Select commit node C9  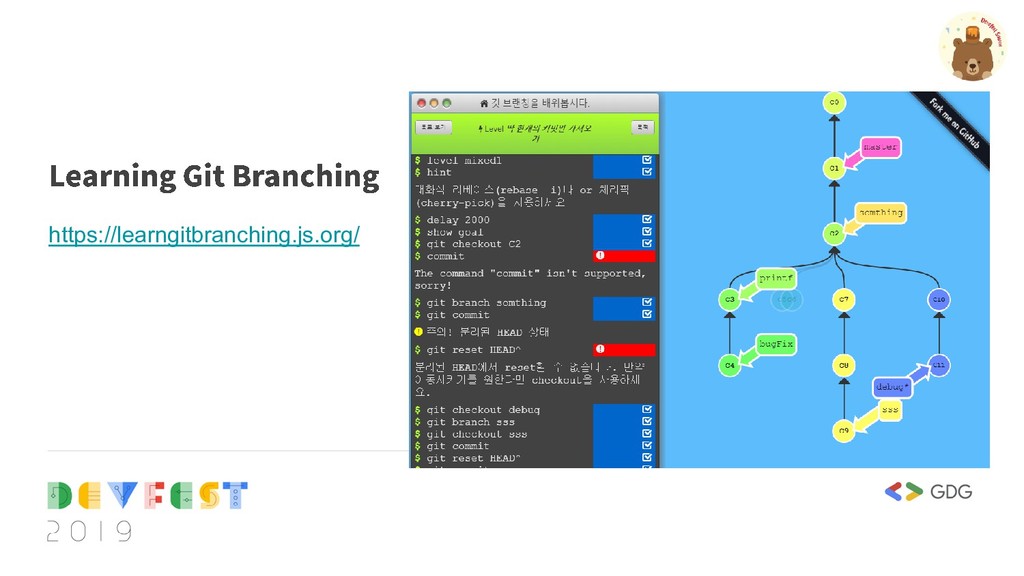(844, 430)
